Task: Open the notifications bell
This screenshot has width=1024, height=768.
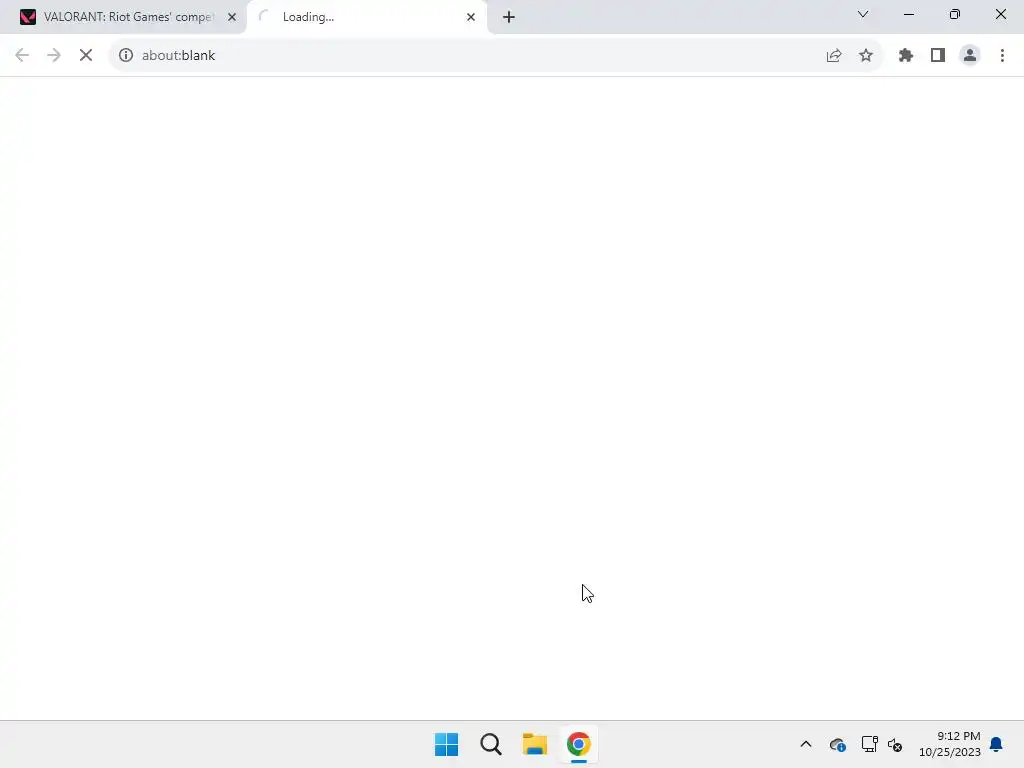Action: point(996,744)
